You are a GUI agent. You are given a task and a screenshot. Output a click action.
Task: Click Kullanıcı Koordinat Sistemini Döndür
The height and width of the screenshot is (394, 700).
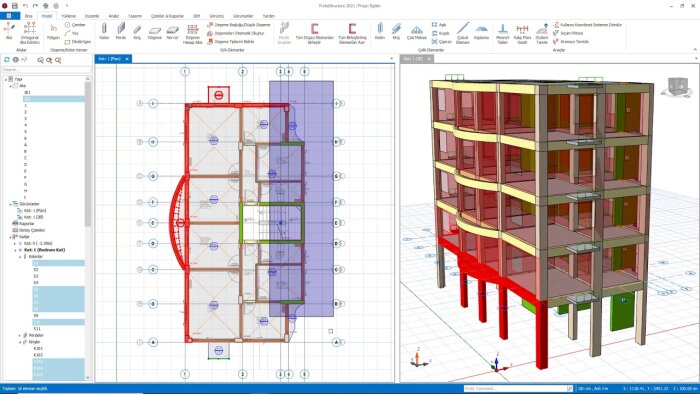coord(588,25)
